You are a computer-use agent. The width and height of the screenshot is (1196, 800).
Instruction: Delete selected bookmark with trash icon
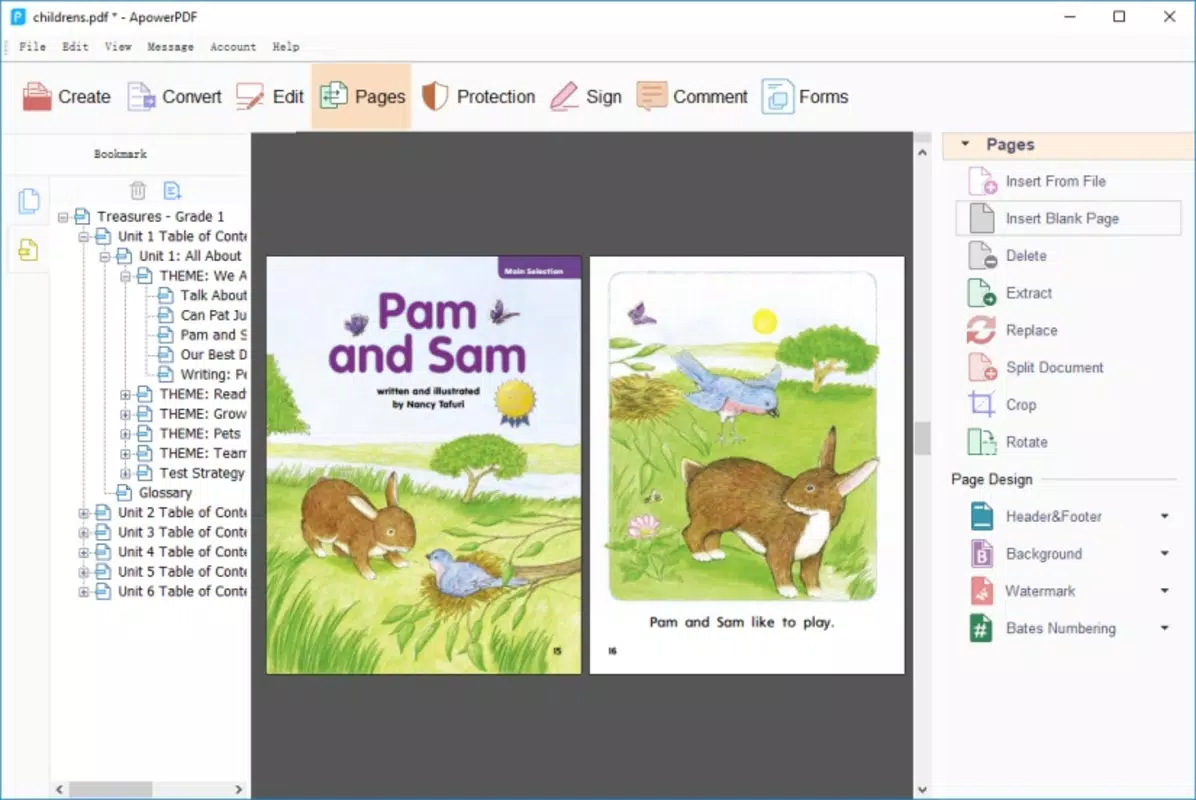(137, 190)
